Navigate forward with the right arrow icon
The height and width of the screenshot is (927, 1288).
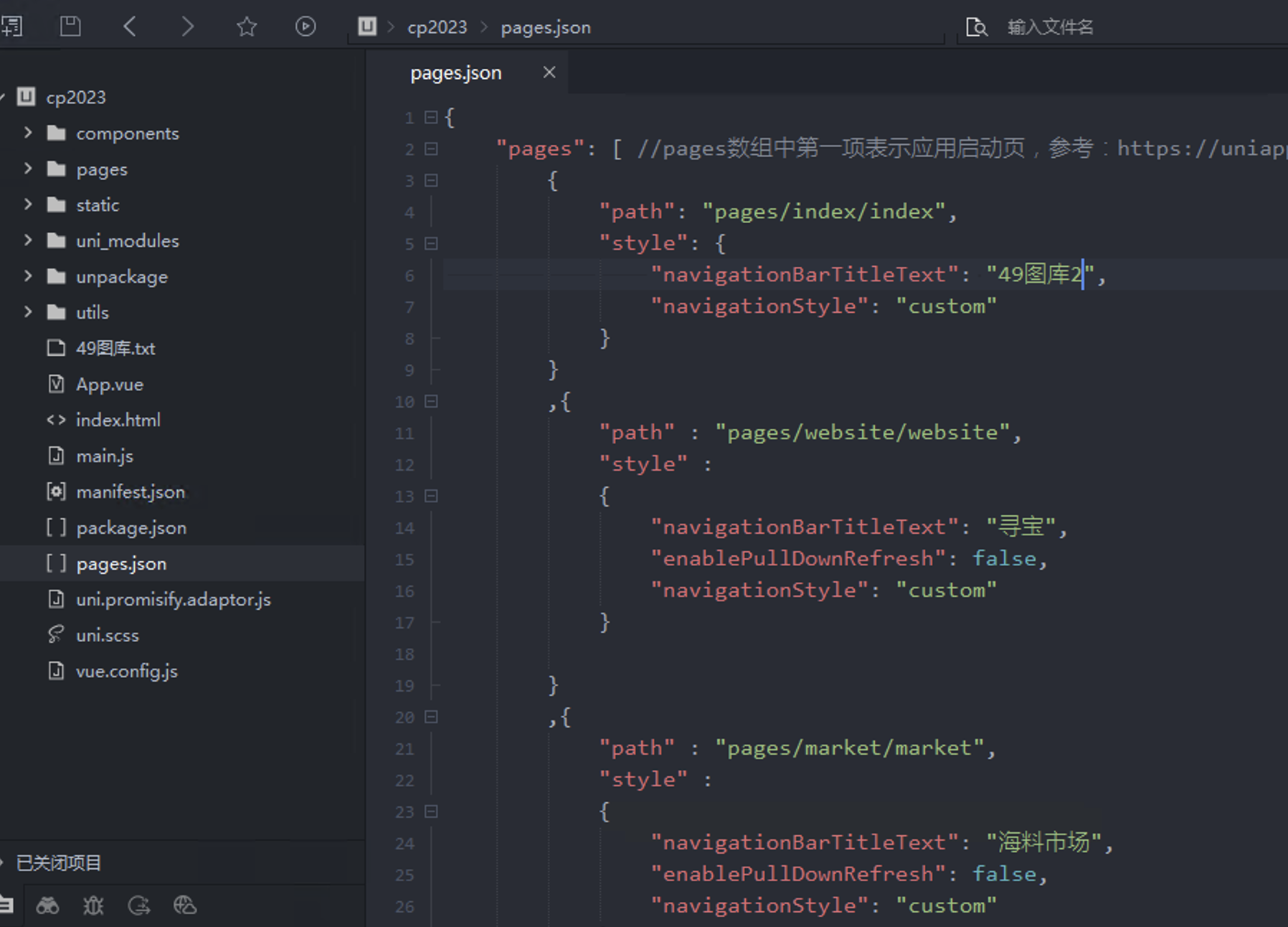[187, 27]
